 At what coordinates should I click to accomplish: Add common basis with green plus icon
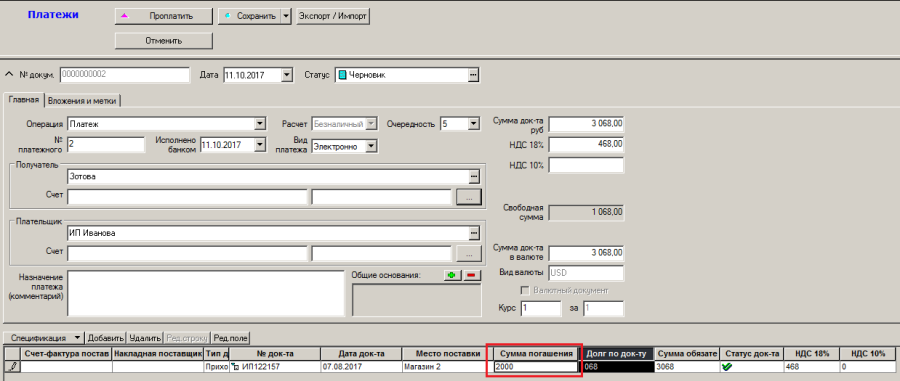coord(453,275)
